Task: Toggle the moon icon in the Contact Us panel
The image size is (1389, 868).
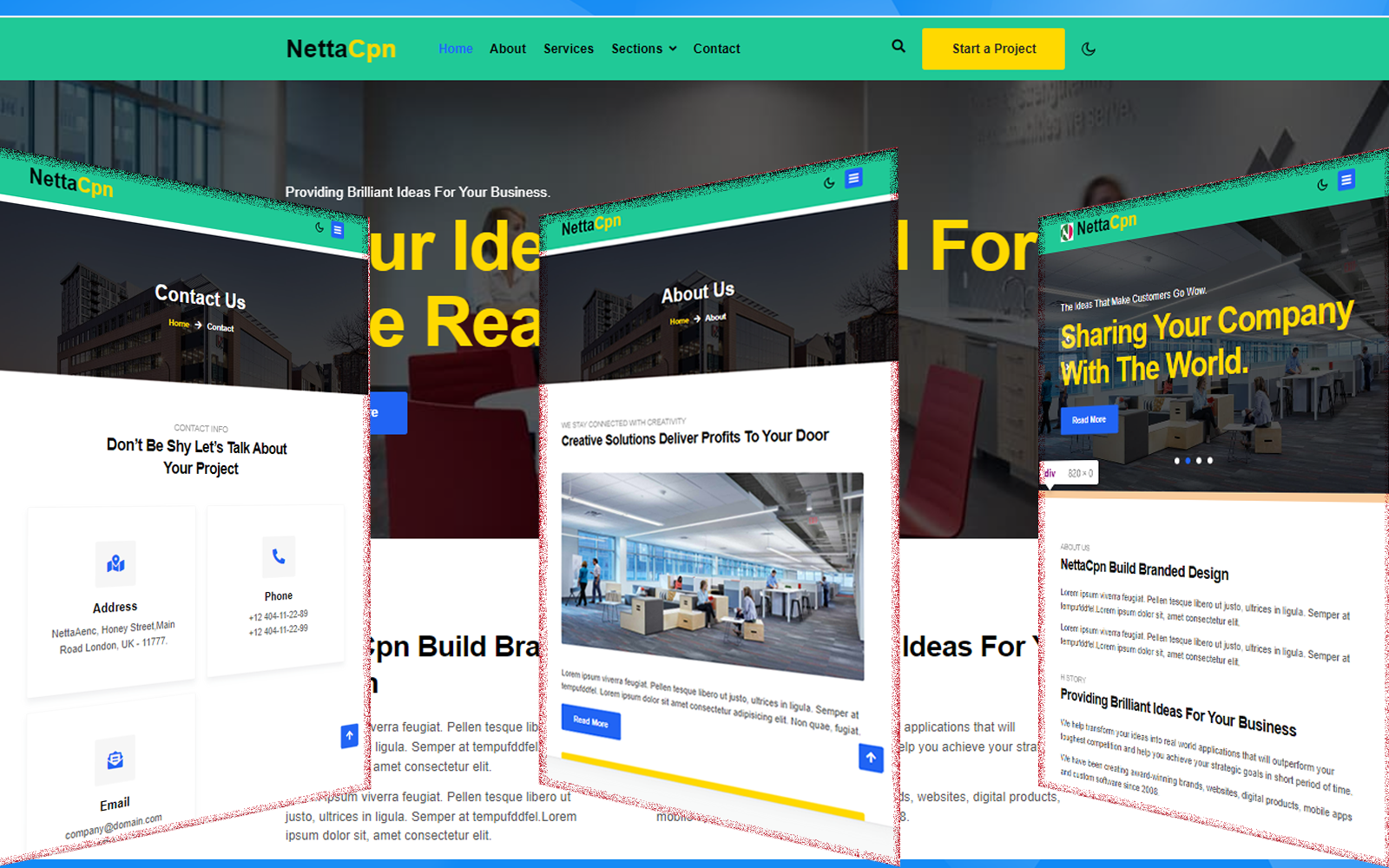Action: pyautogui.click(x=319, y=227)
